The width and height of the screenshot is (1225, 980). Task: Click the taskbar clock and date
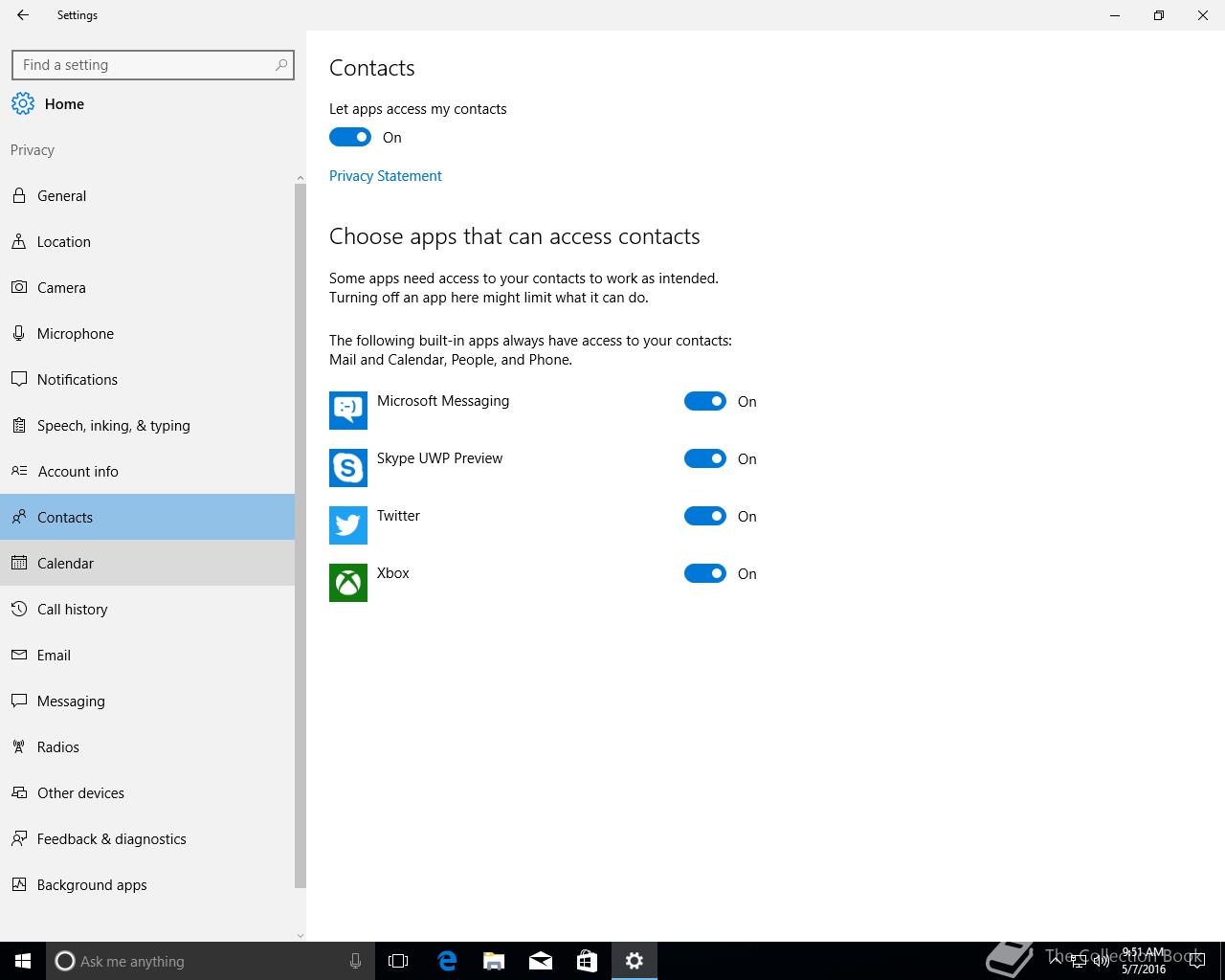(1144, 961)
